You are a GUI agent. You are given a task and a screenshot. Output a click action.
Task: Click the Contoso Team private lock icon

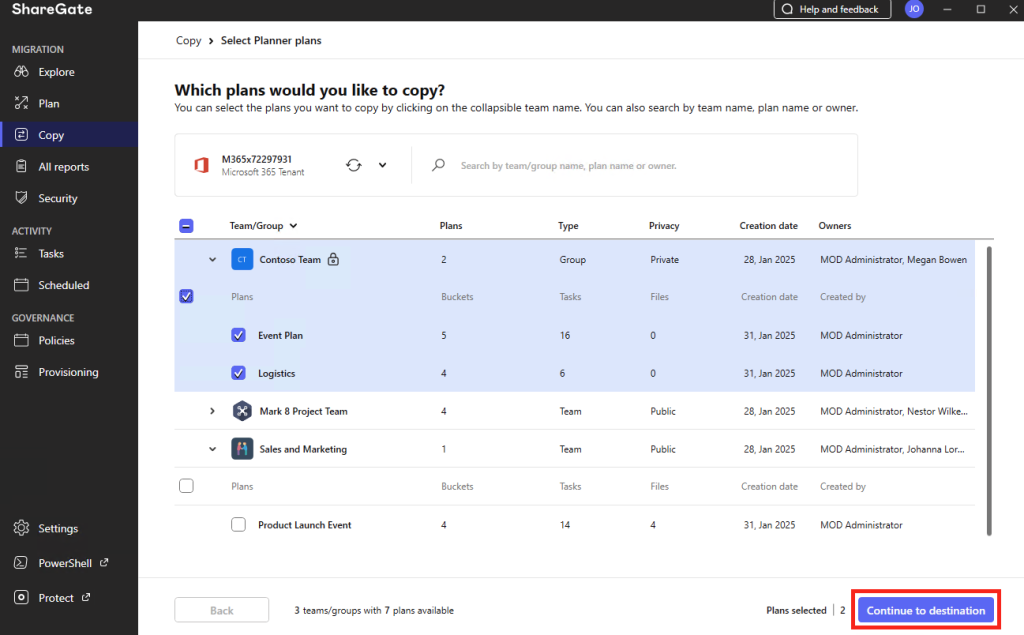tap(333, 259)
